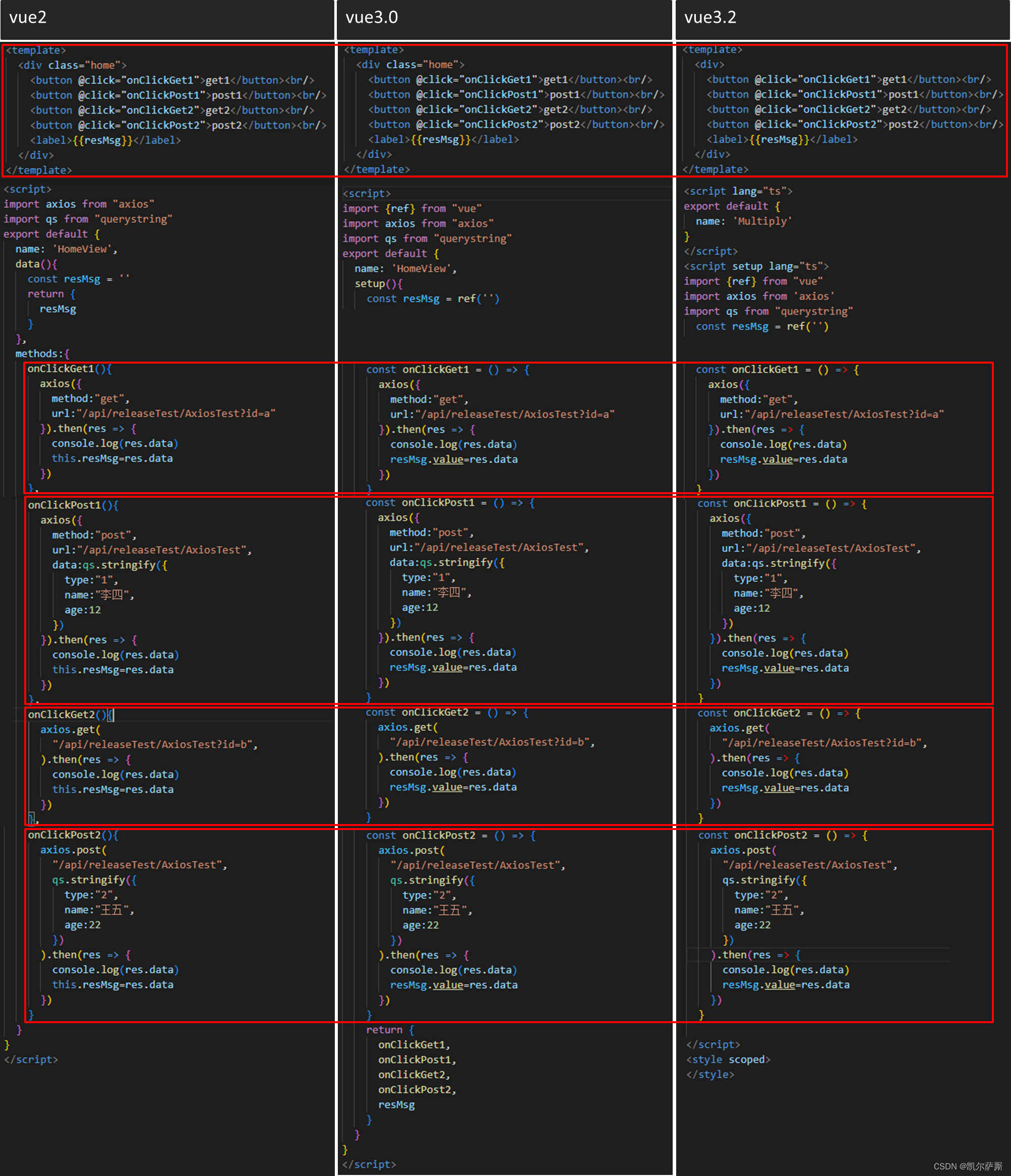Click "const resMsg = ref('')" in vue3.0 column
Viewport: 1011px width, 1176px height.
433,299
